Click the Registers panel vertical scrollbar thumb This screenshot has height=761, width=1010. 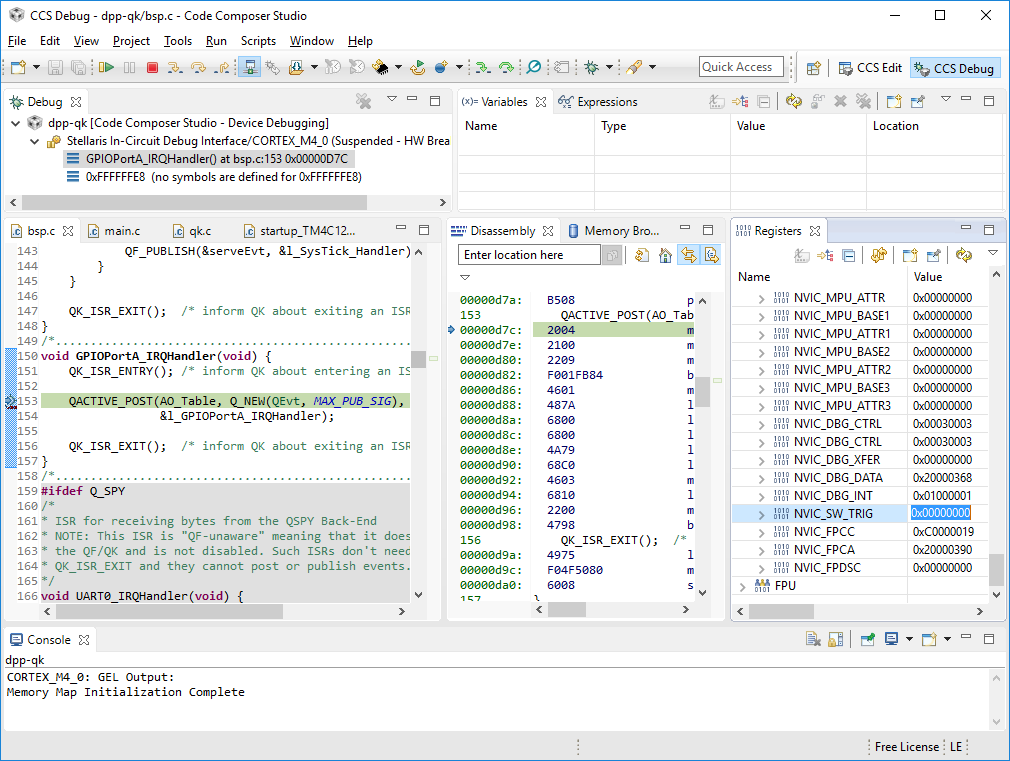coord(996,569)
